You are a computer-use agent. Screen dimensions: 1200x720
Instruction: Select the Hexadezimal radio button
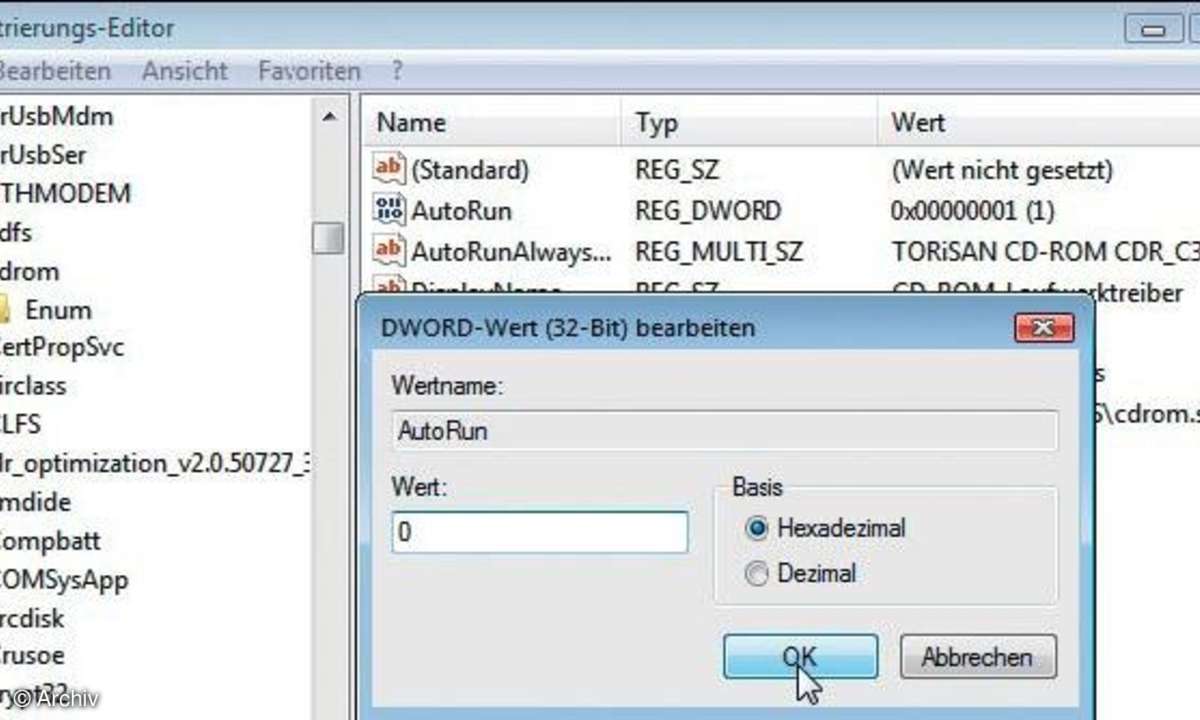[757, 527]
